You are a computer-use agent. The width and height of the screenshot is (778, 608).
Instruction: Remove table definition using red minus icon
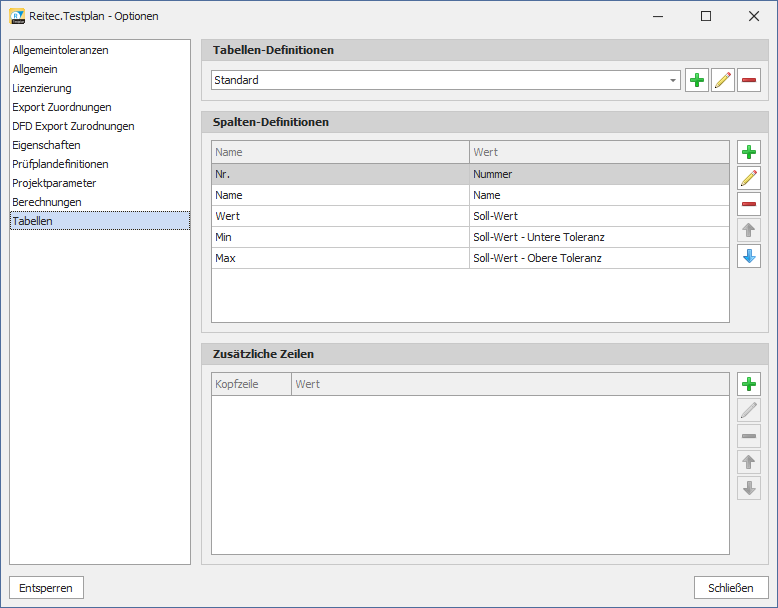[749, 81]
